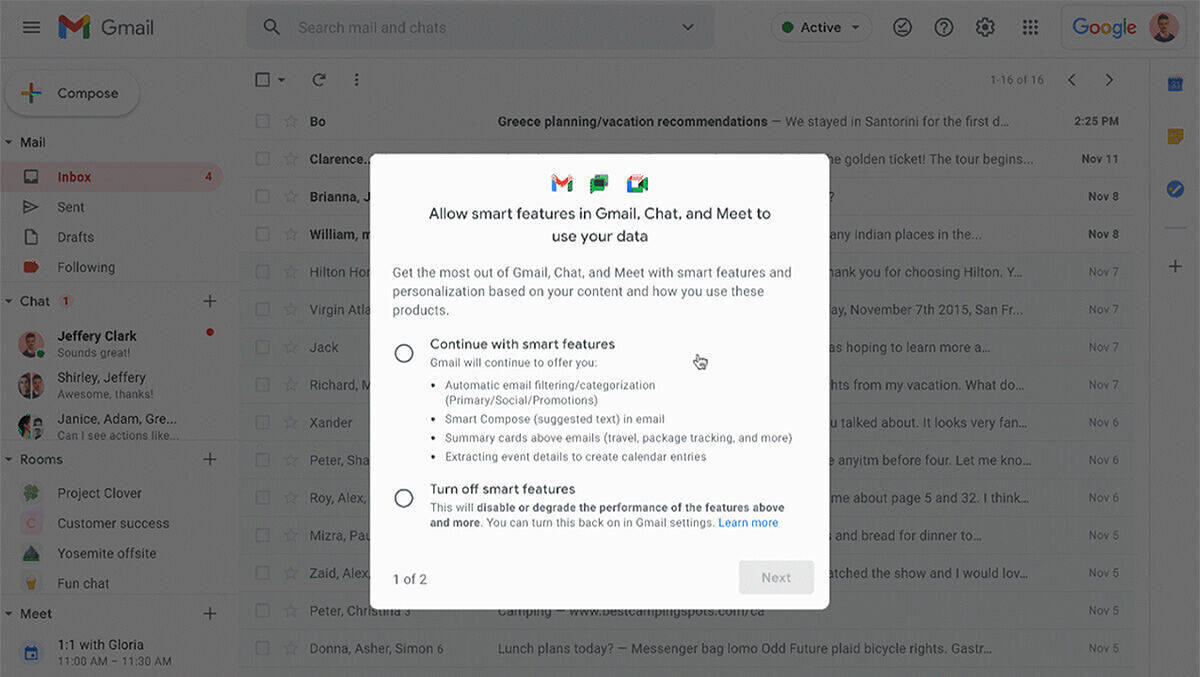Open the Tasks side panel icon
Viewport: 1200px width, 677px height.
(1176, 188)
